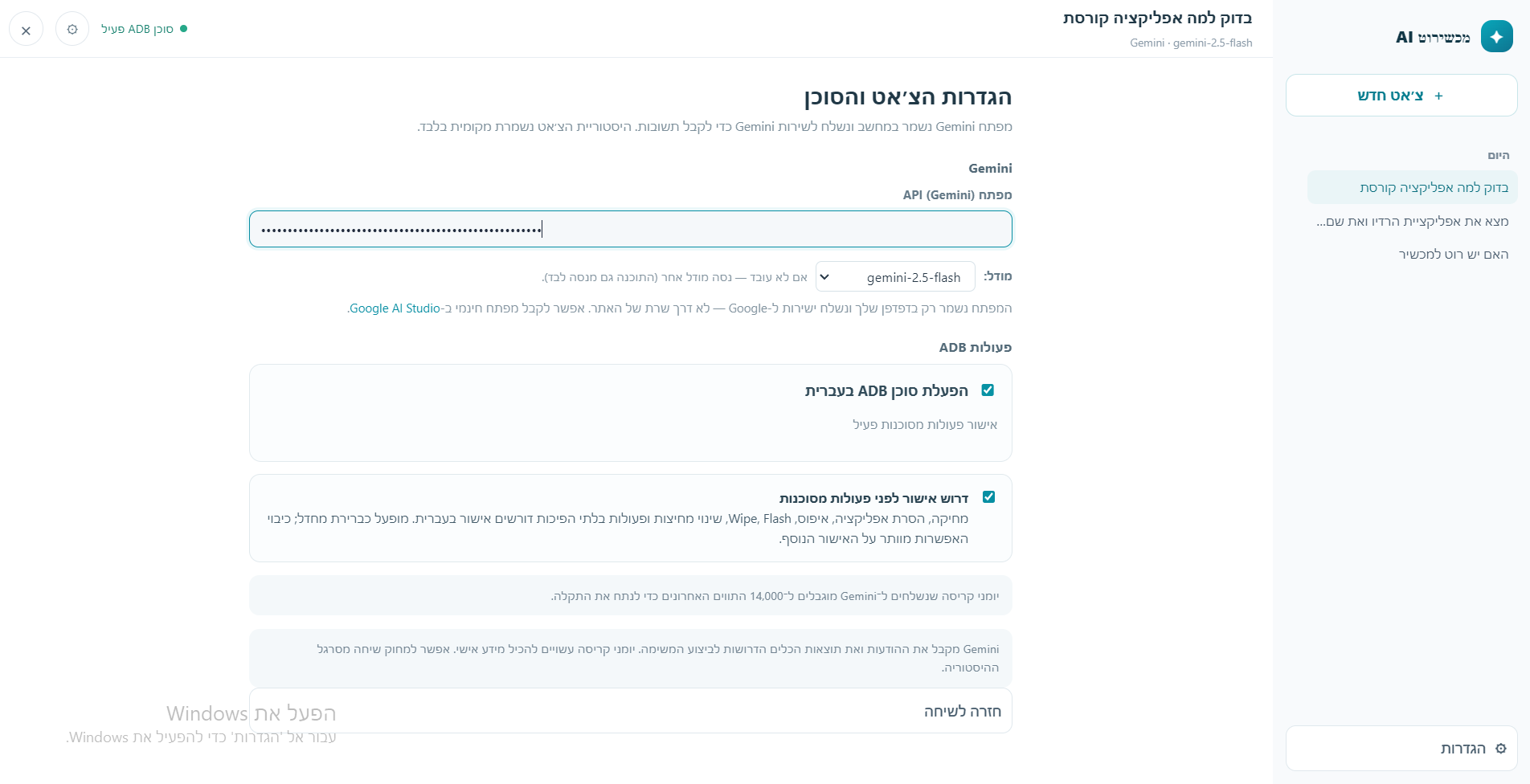Open chat מצא את אפליקציית הרדיו
1530x784 pixels.
click(x=1412, y=221)
